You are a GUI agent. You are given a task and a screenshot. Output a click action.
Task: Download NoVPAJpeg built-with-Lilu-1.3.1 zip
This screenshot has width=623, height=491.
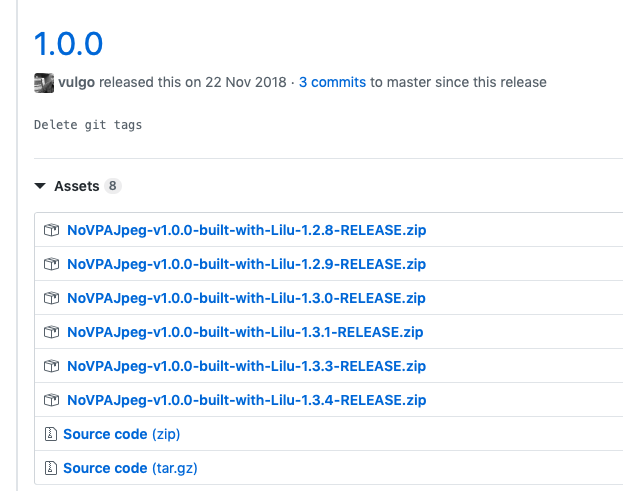click(x=245, y=332)
